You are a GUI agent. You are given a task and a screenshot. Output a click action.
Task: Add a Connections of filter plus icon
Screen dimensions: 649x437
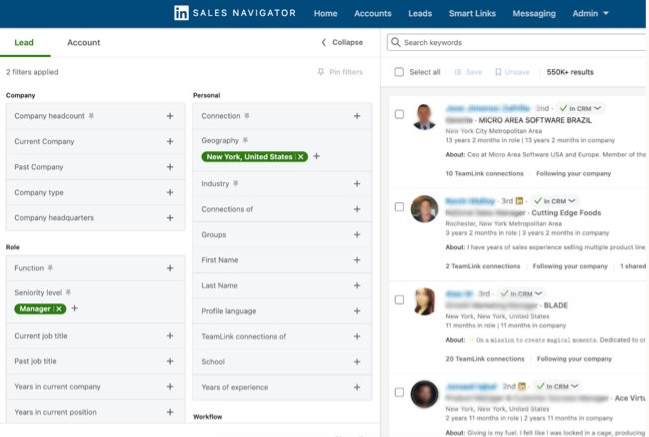pos(357,209)
